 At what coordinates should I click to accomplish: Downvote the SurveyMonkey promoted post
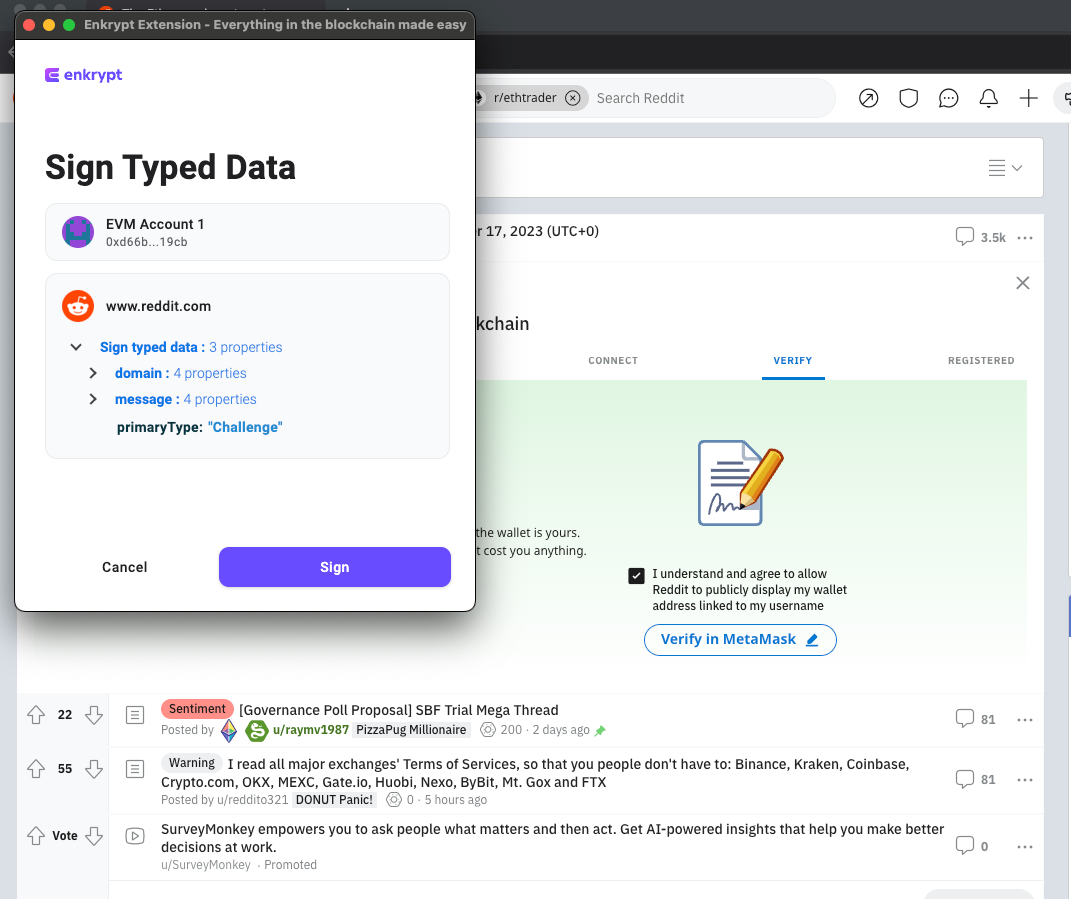point(94,836)
